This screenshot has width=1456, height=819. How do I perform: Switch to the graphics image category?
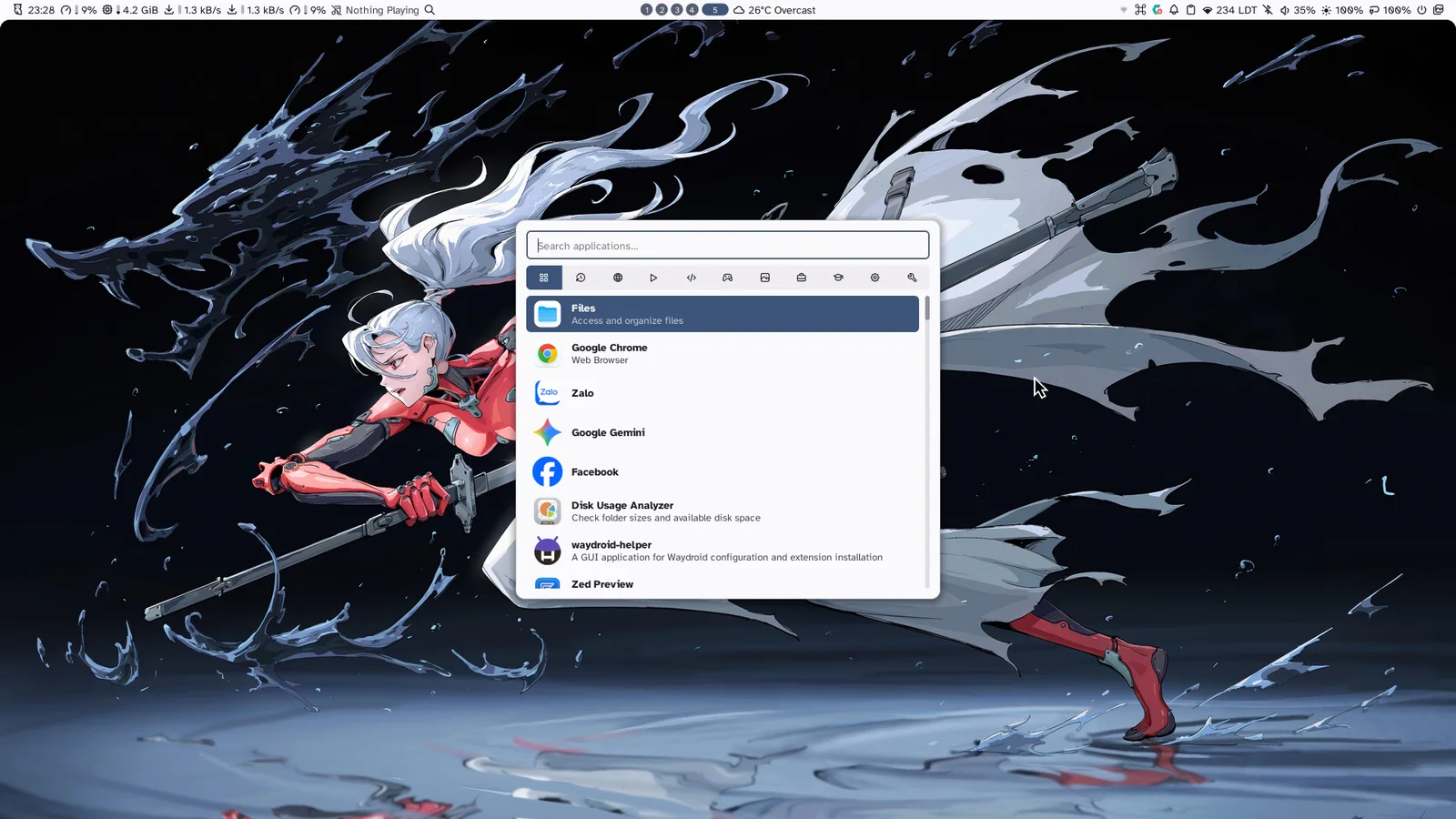click(x=764, y=278)
